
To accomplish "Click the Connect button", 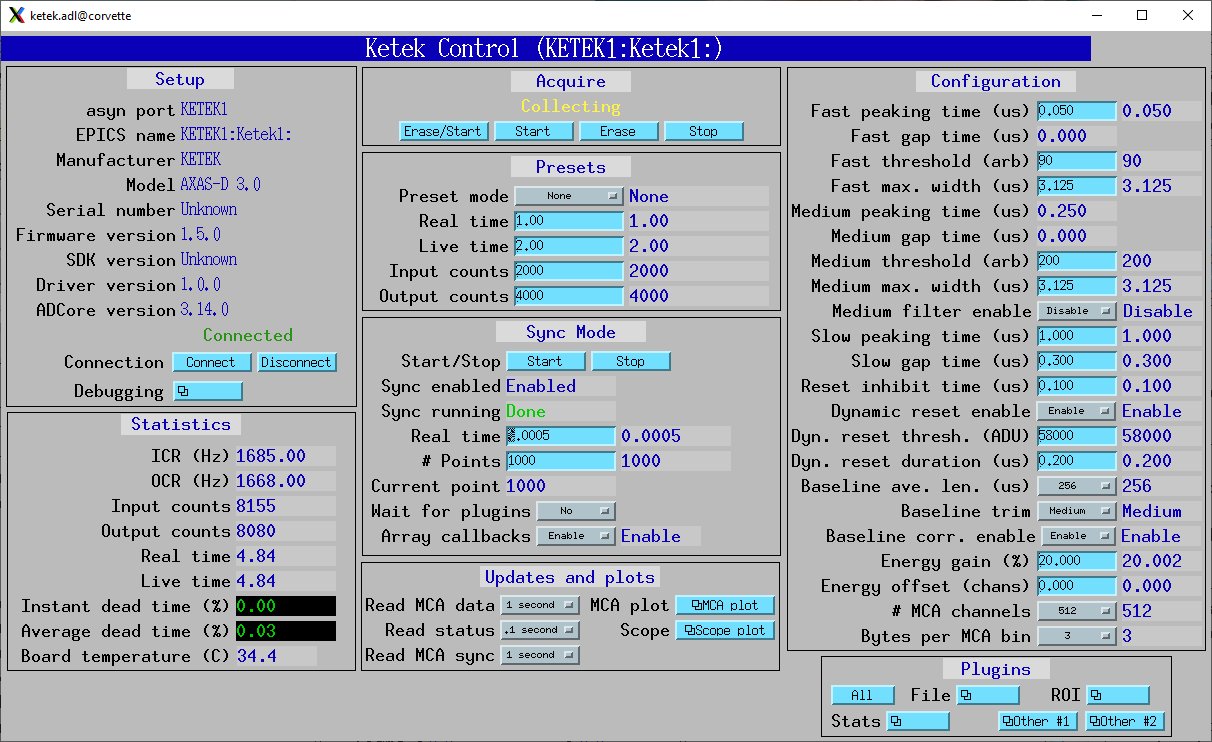I will (211, 362).
